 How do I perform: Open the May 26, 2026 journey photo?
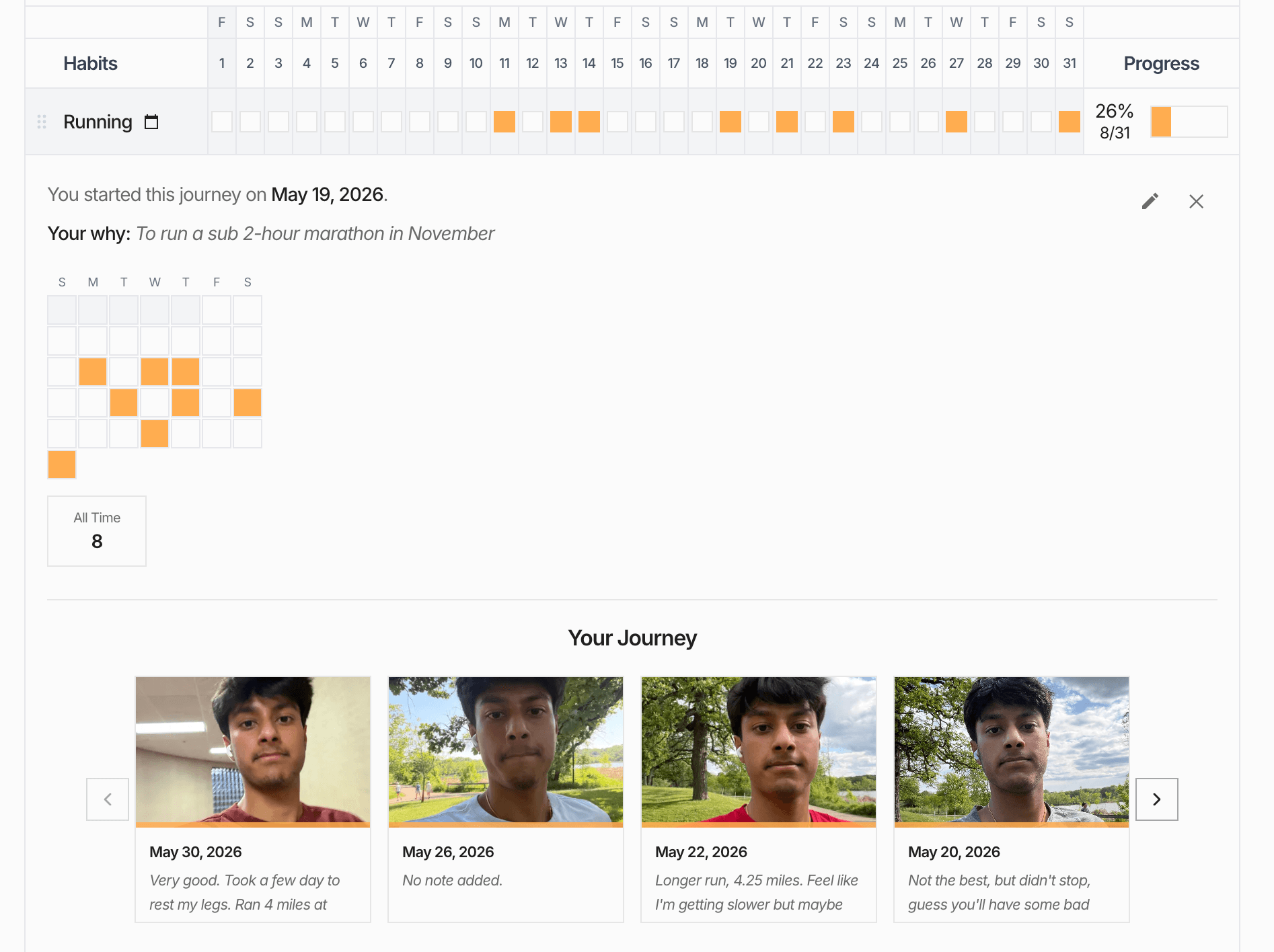tap(506, 750)
